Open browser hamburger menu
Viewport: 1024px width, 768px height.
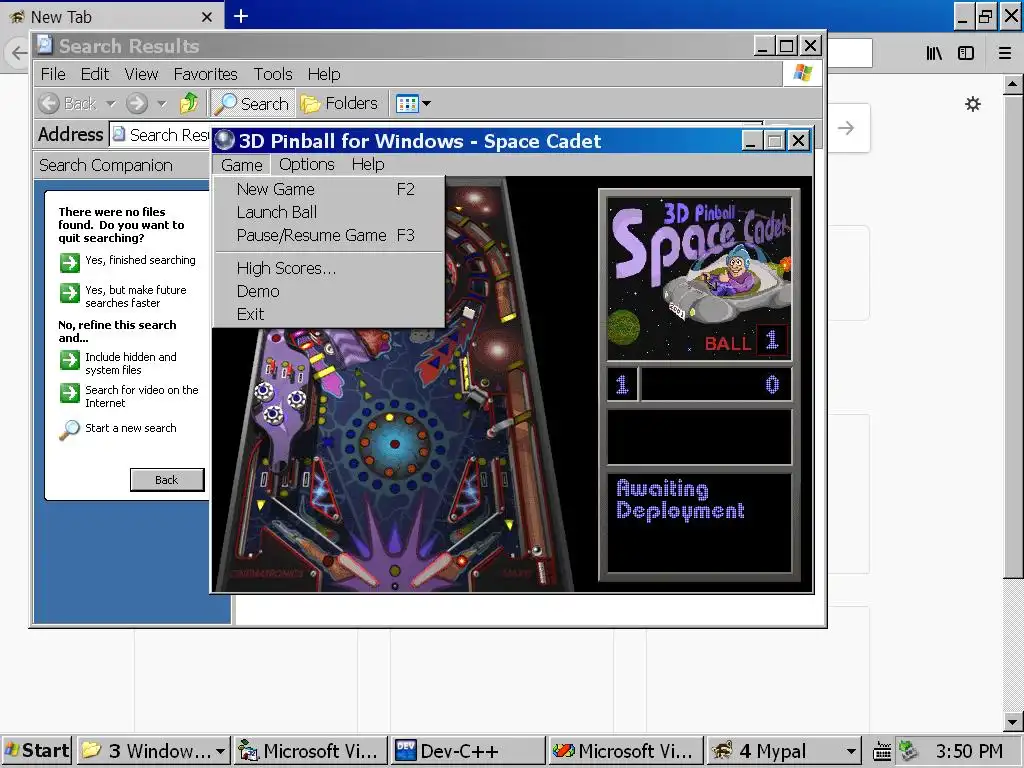tap(1005, 53)
